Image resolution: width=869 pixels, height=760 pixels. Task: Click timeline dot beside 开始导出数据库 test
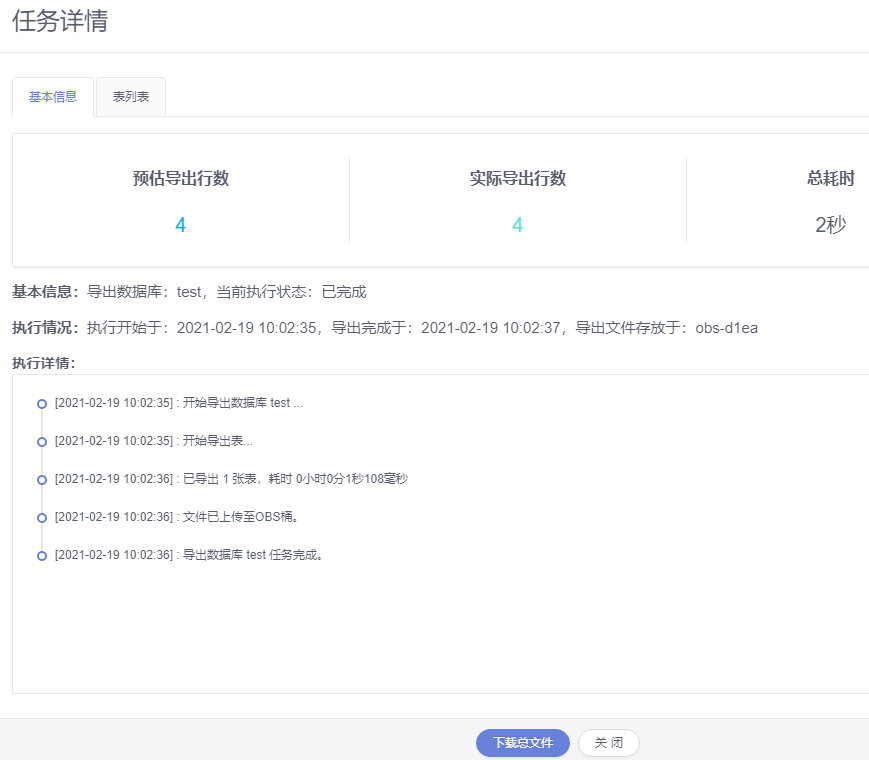click(x=42, y=404)
